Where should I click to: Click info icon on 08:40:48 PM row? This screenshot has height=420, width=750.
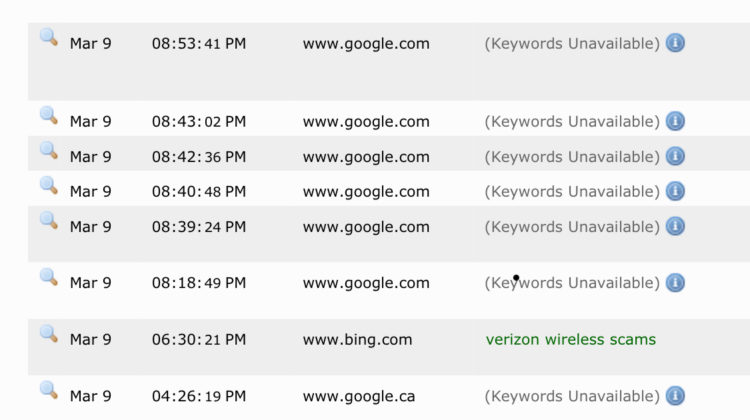tap(675, 191)
